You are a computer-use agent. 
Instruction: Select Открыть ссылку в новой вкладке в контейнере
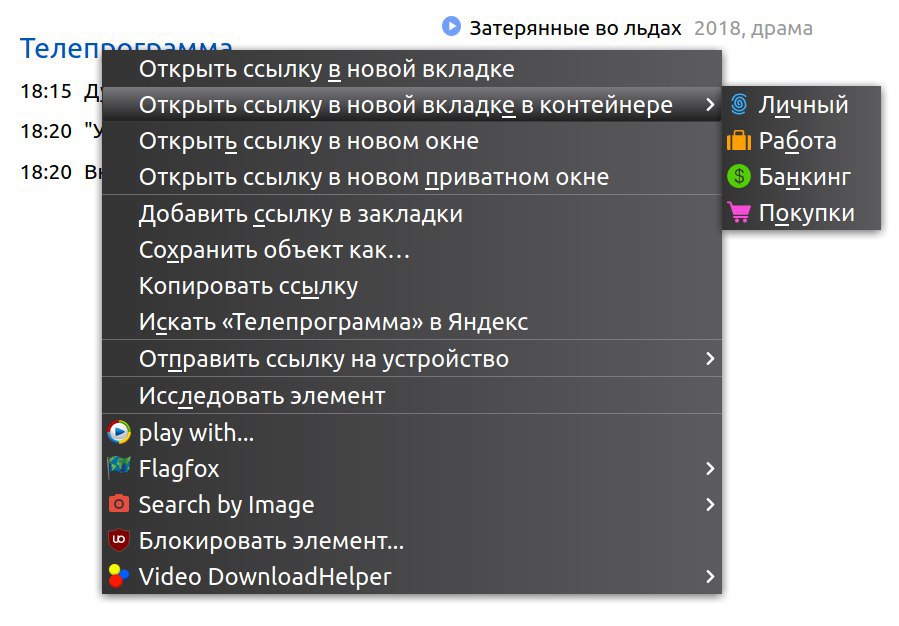click(412, 104)
